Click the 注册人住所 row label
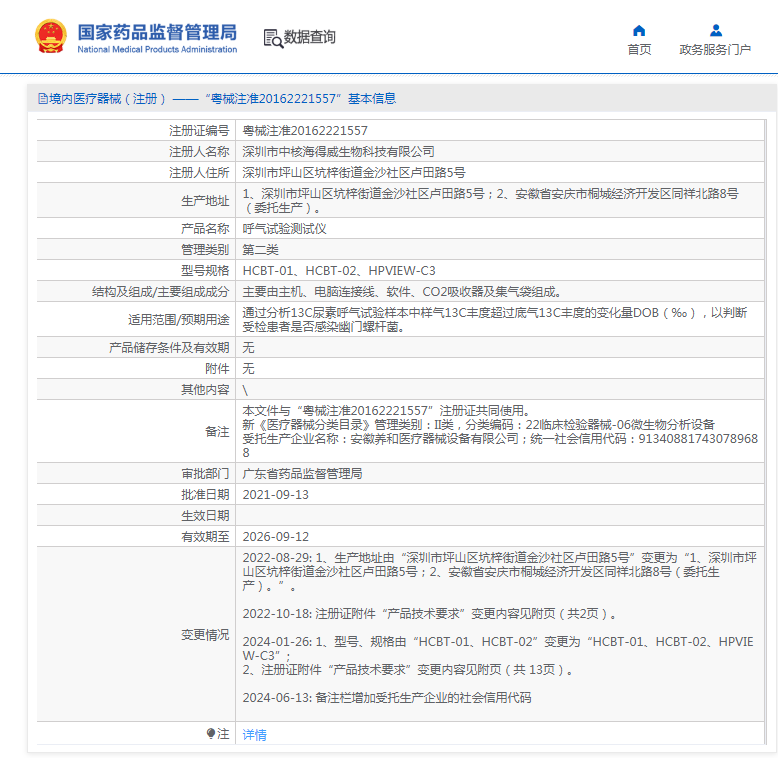Screen dimensions: 778x758 pyautogui.click(x=199, y=173)
